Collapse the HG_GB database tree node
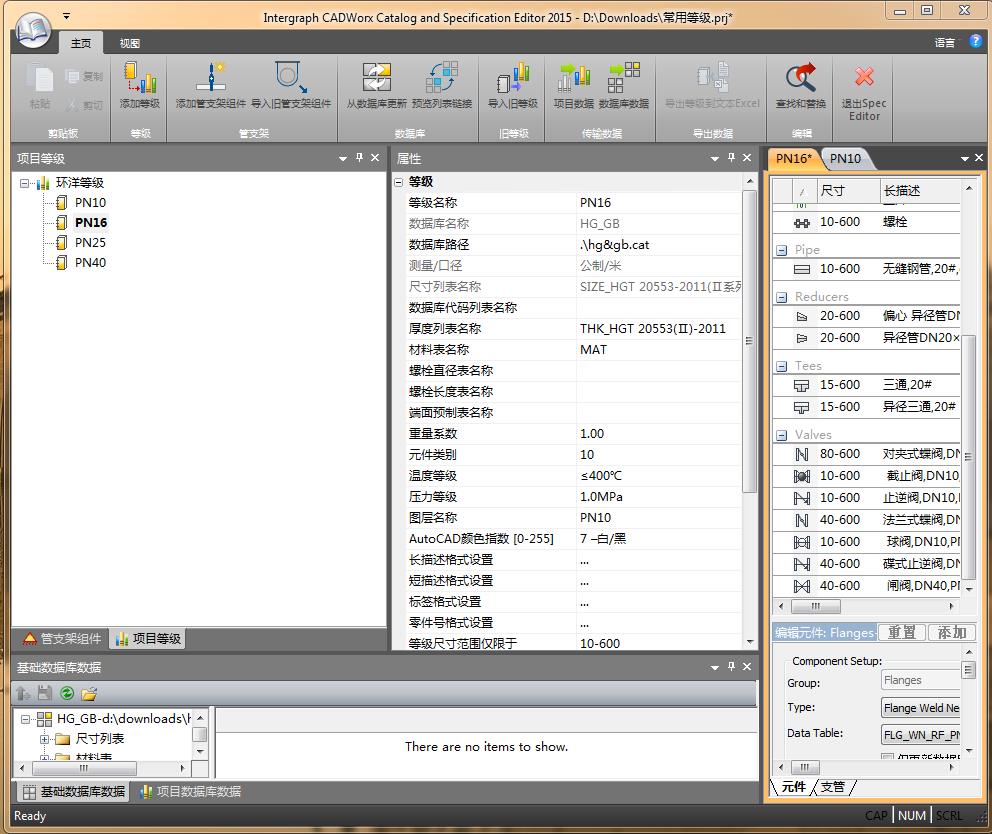 coord(25,719)
